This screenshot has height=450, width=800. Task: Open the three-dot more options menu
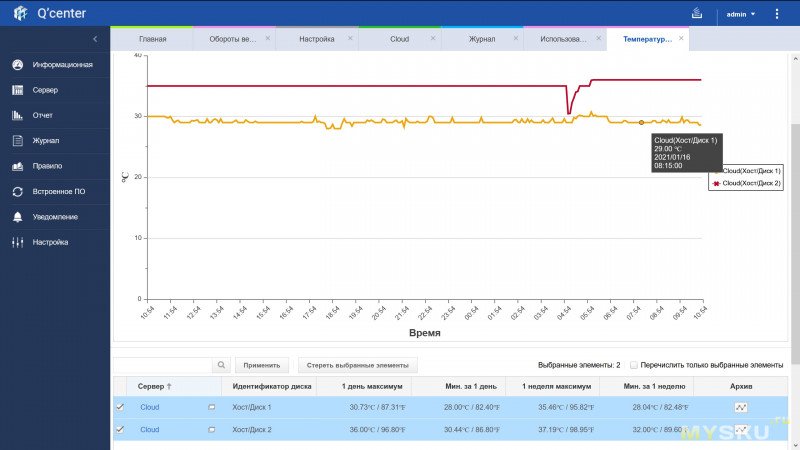778,15
